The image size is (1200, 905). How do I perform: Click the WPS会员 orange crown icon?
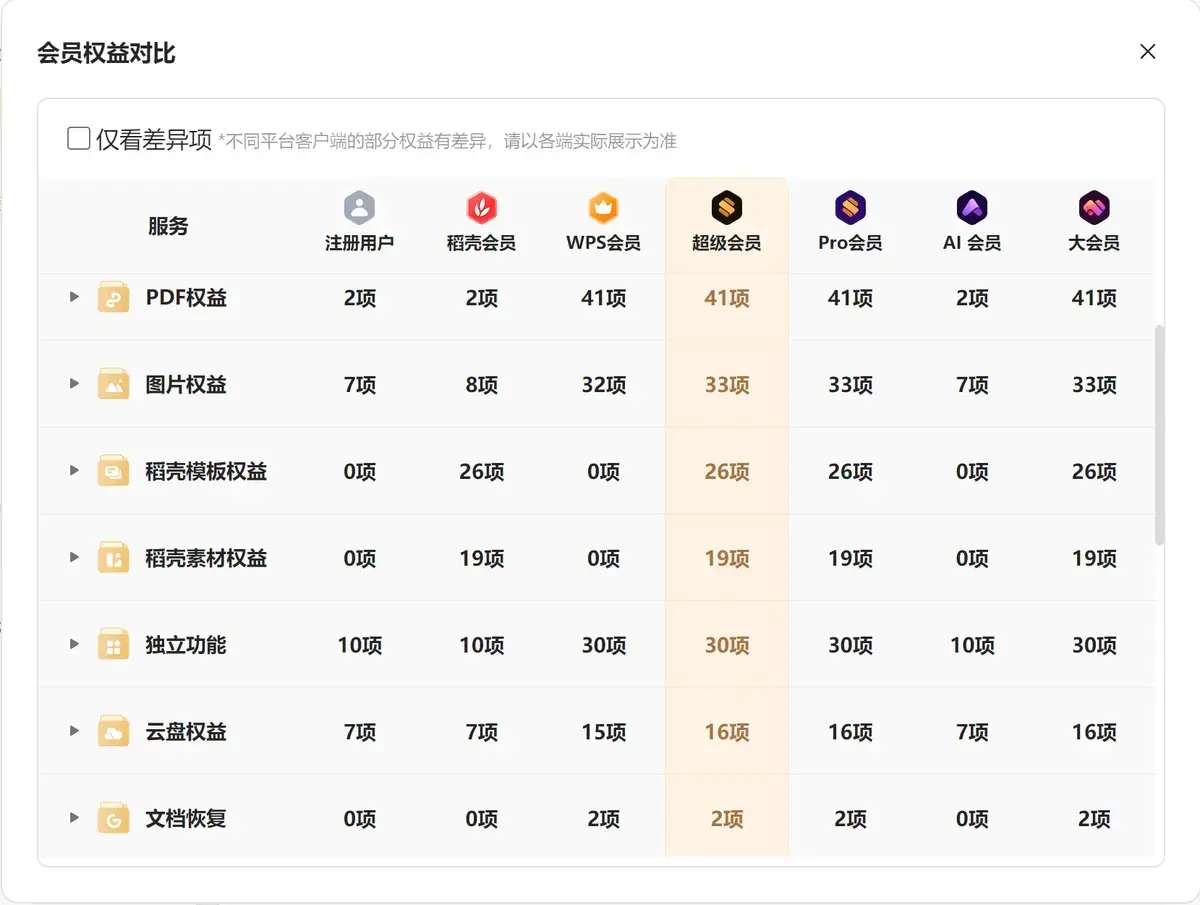pos(603,208)
